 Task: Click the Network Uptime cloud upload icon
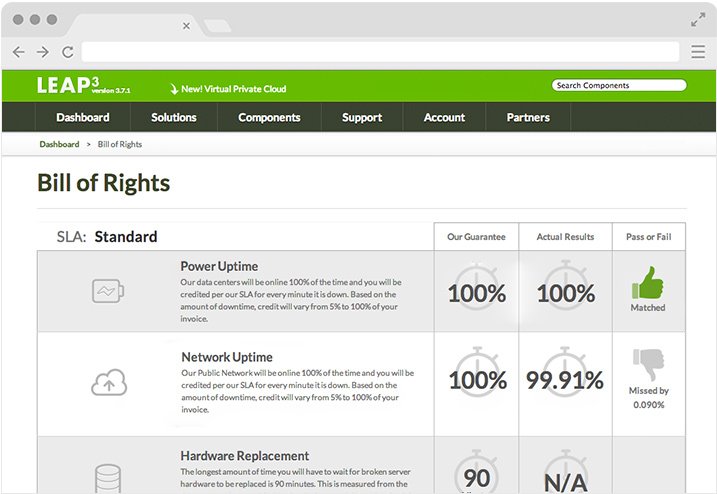(x=109, y=382)
